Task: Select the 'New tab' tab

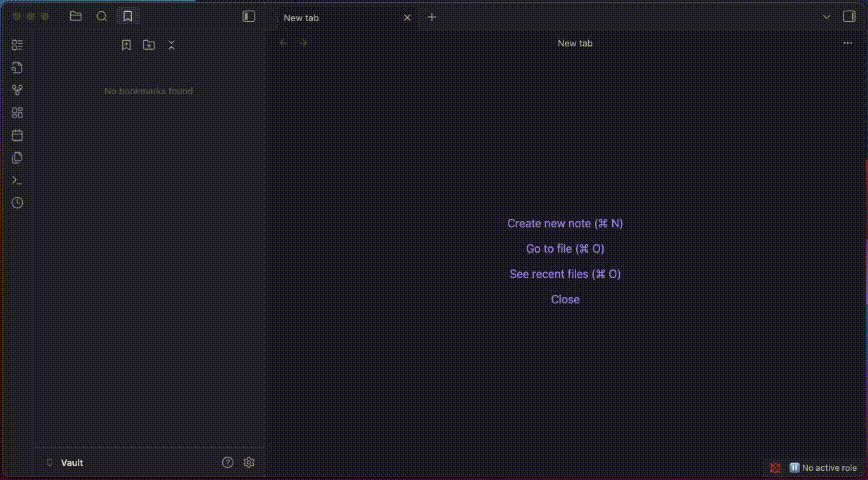Action: click(347, 18)
